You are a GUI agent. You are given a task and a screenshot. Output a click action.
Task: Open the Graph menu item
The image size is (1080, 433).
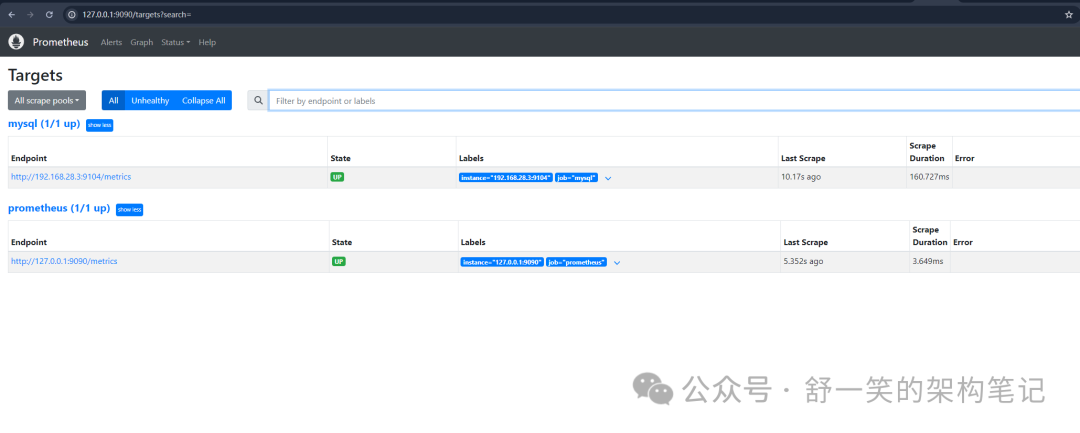[141, 42]
